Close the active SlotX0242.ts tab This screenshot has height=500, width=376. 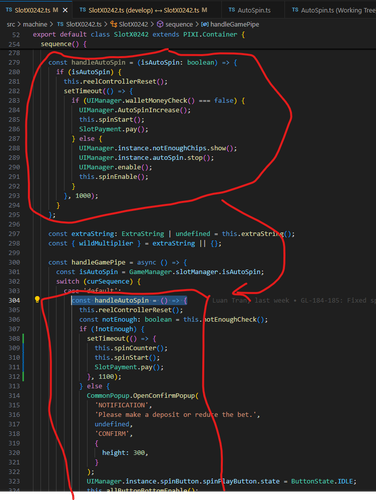(65, 10)
